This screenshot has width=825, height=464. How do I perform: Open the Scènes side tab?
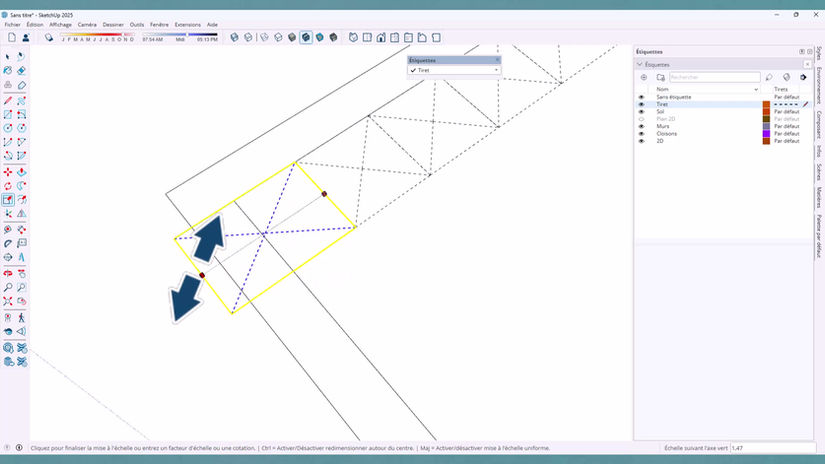[x=819, y=172]
